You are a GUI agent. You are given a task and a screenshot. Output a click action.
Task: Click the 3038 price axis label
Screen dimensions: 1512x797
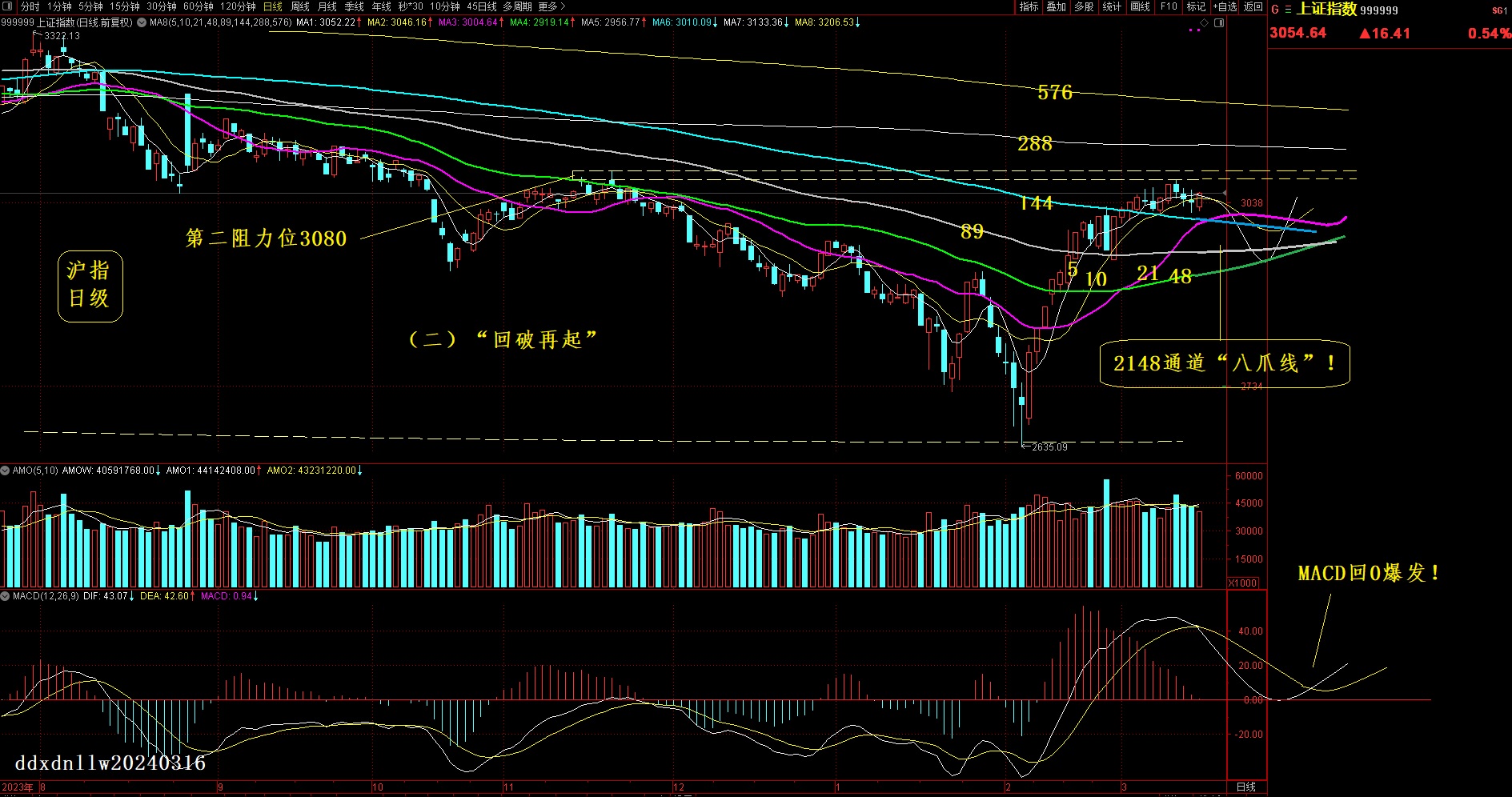pyautogui.click(x=1252, y=203)
